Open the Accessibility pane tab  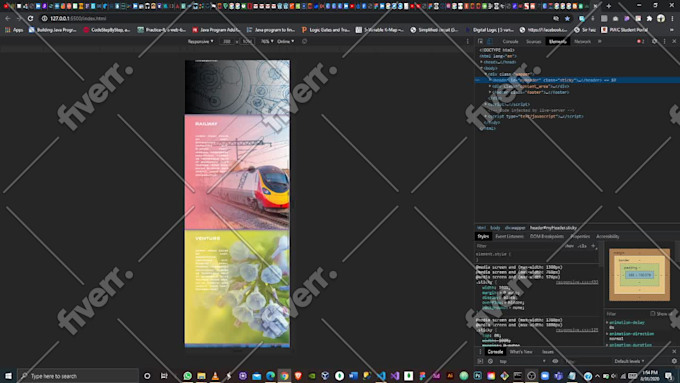[x=608, y=236]
